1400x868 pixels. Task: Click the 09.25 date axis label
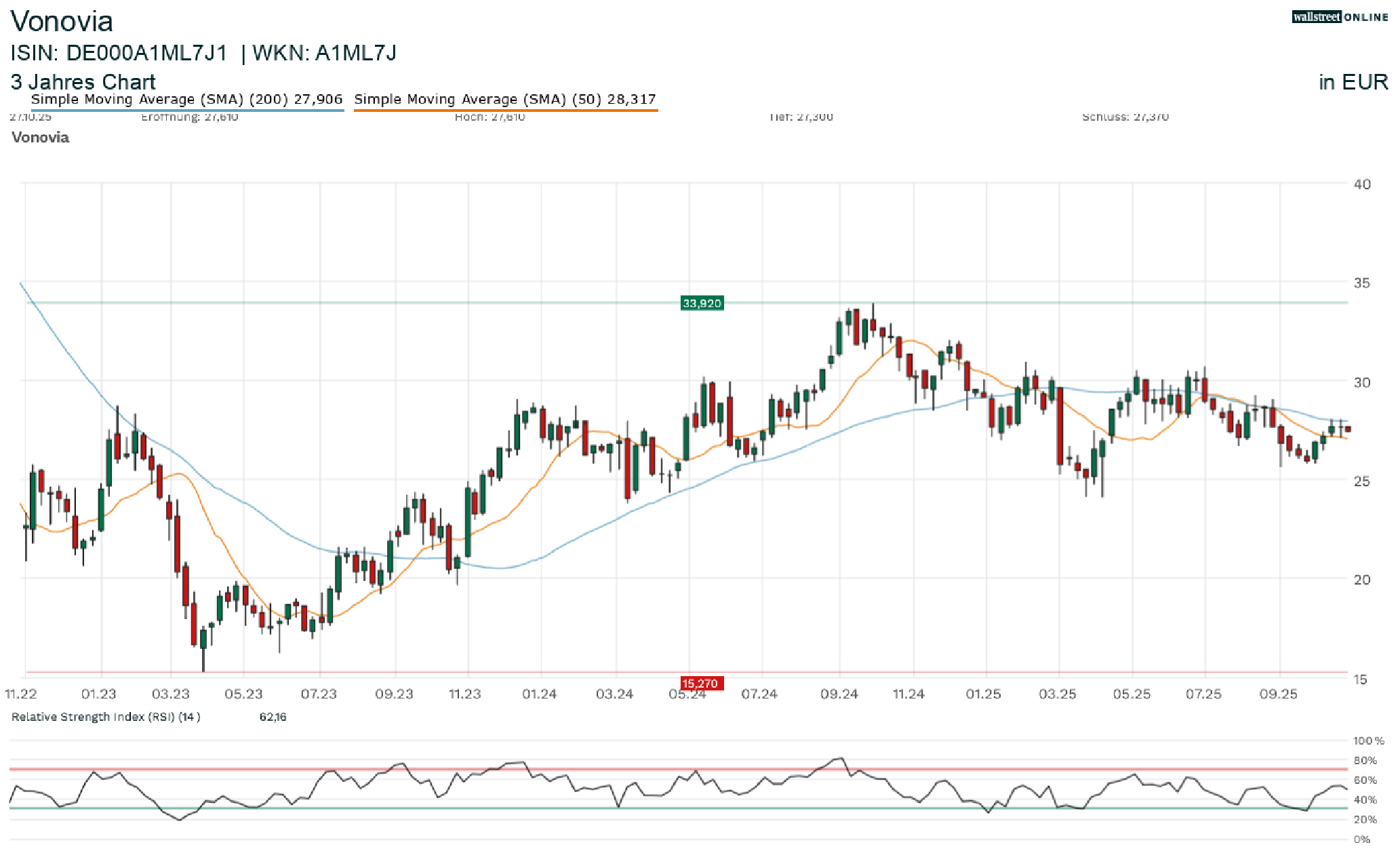click(1278, 694)
